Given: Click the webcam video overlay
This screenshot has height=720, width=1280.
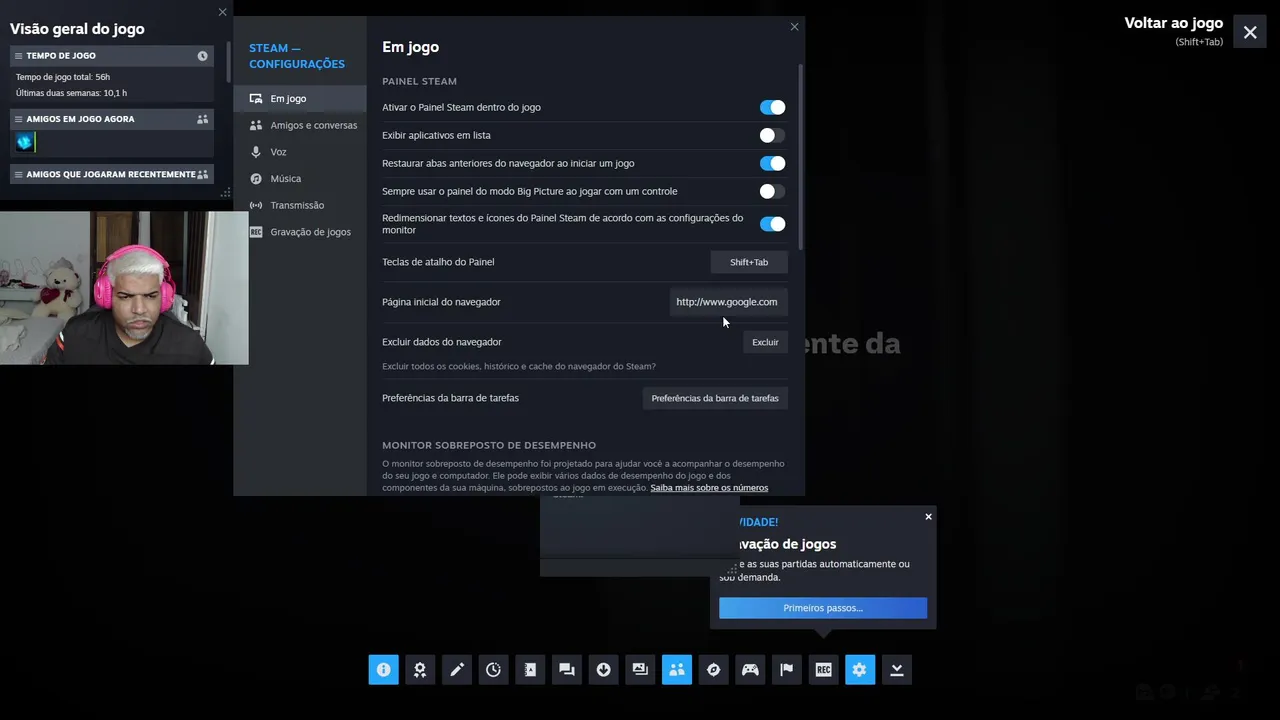Looking at the screenshot, I should click(124, 288).
